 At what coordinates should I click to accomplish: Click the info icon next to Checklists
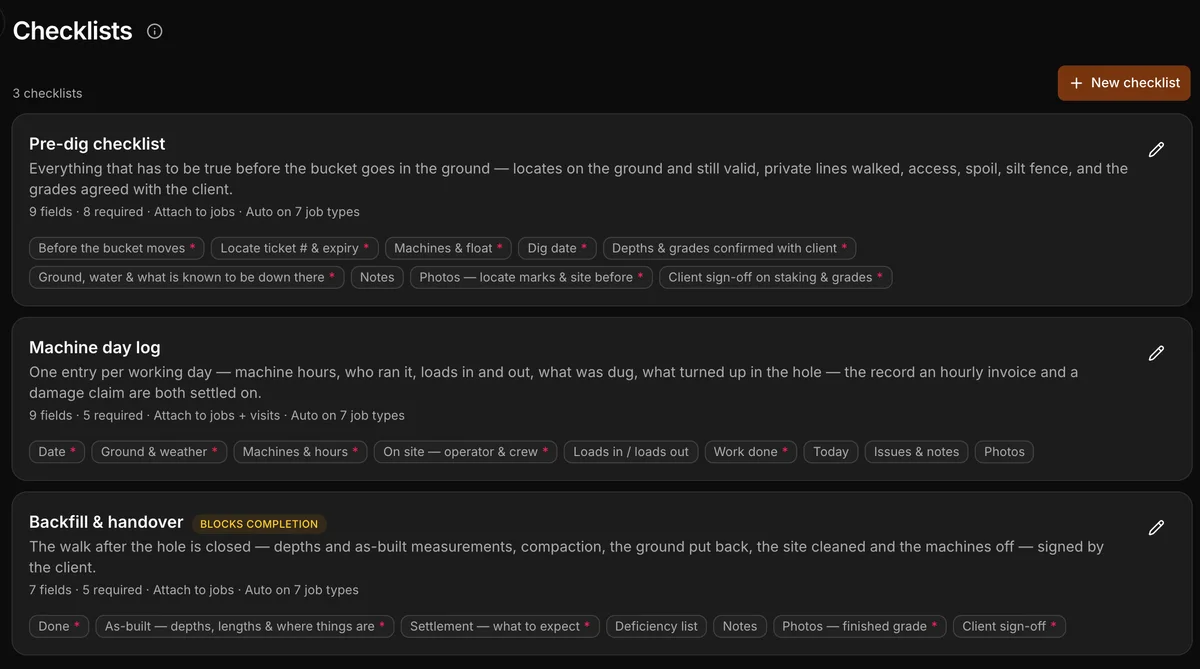pyautogui.click(x=154, y=31)
